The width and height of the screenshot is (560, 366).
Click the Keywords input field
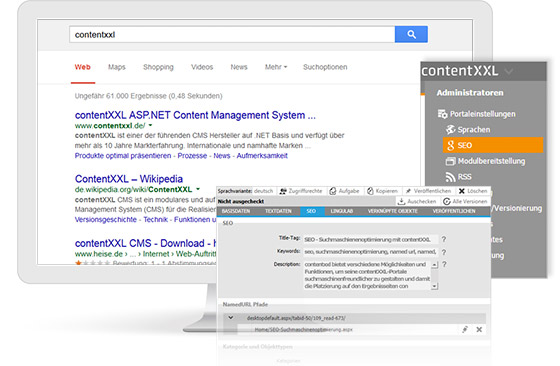(x=370, y=252)
